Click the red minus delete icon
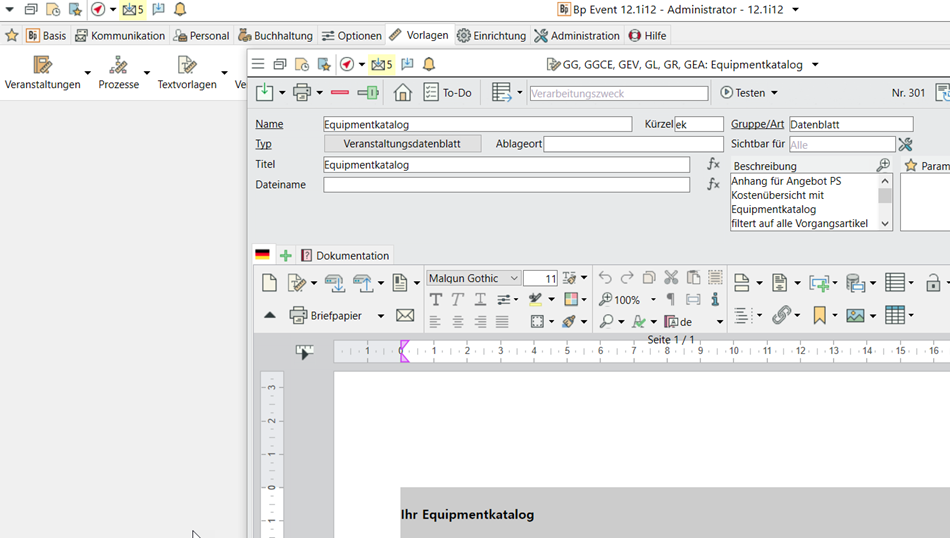 [340, 93]
